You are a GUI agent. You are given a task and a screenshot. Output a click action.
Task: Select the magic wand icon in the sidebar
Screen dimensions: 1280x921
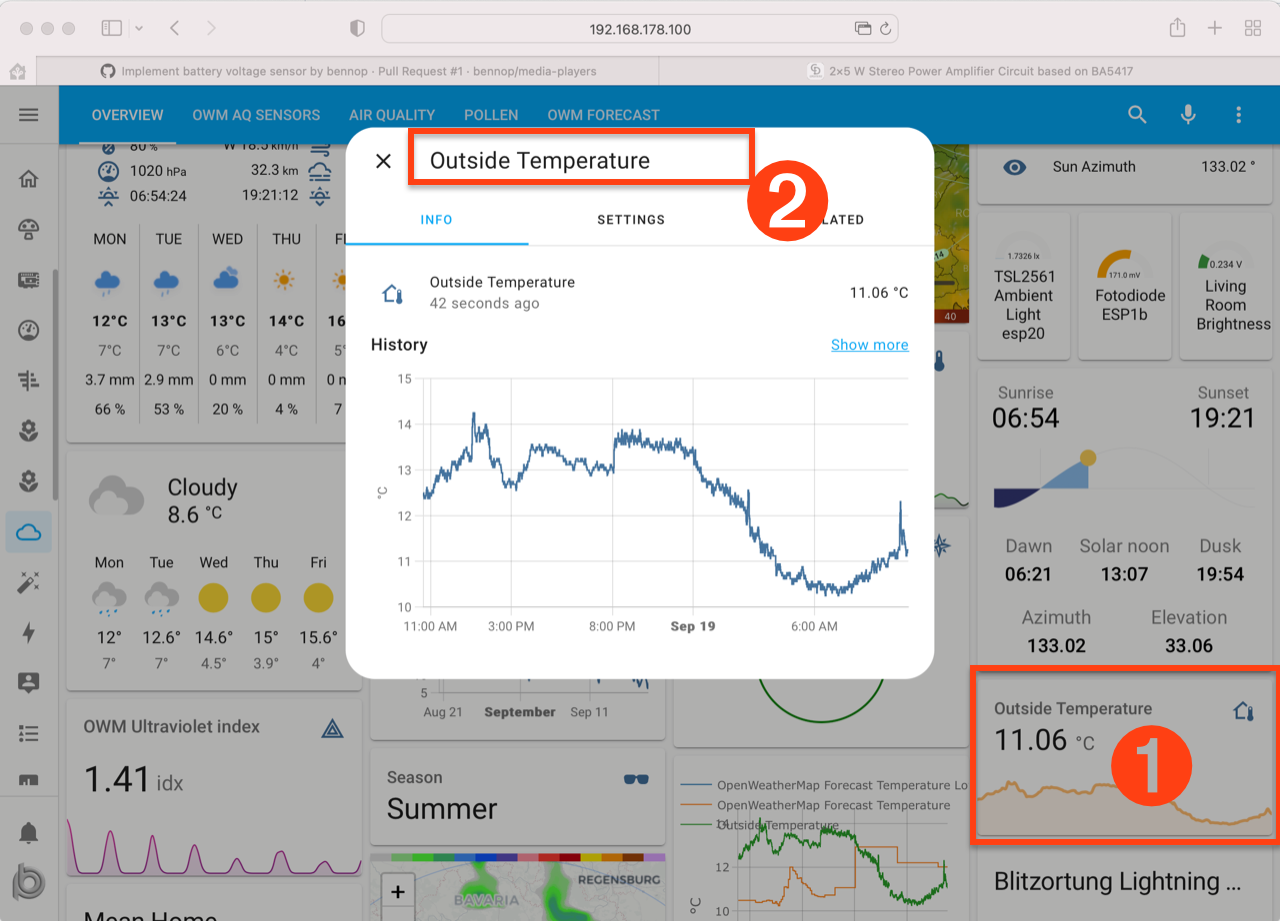[x=29, y=581]
